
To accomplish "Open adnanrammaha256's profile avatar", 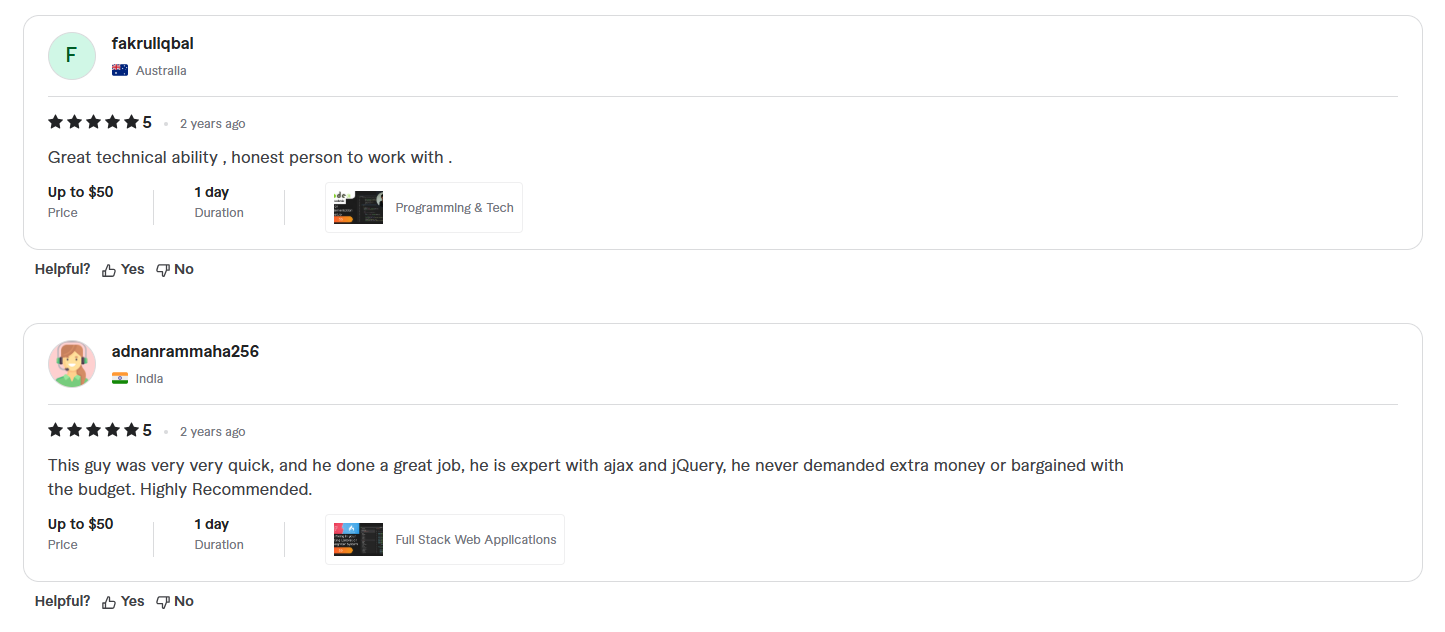I will pyautogui.click(x=71, y=363).
